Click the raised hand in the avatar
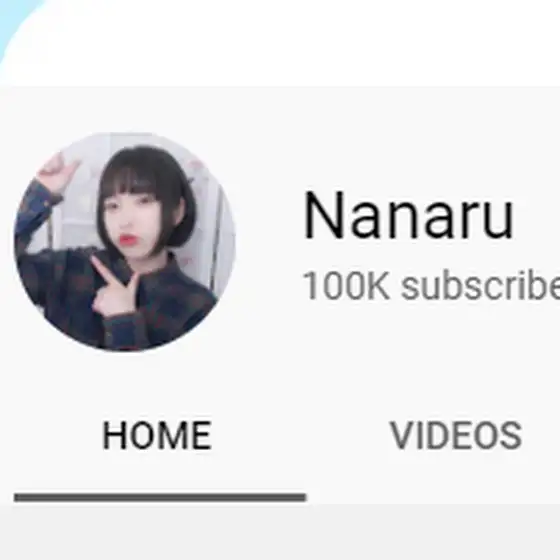The image size is (560, 560). [x=59, y=171]
